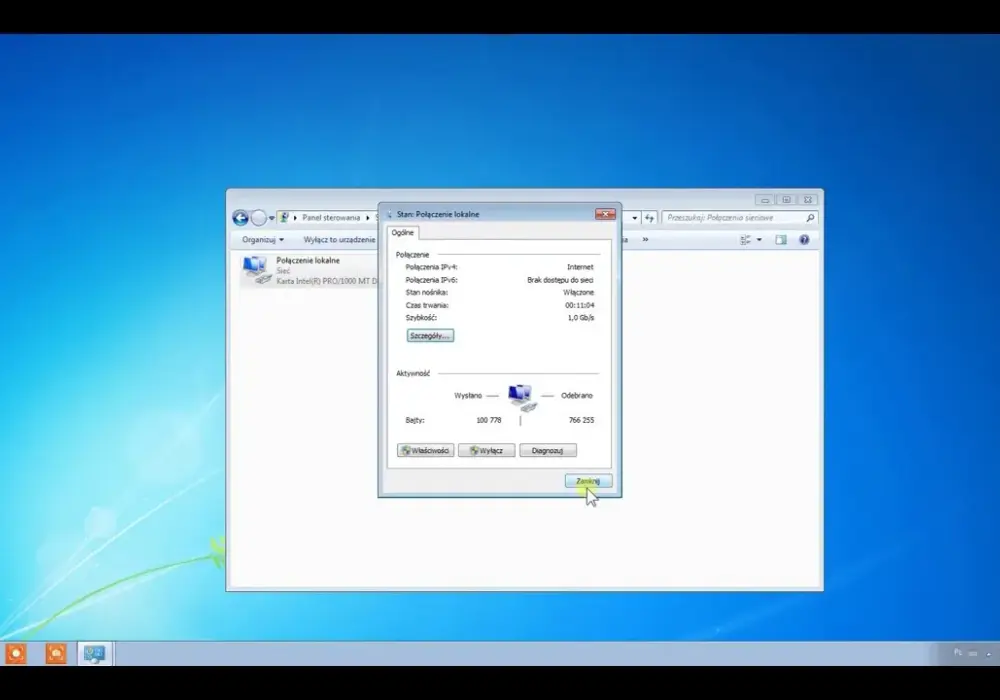Open the Organizuj menu
The width and height of the screenshot is (1000, 700).
pos(263,240)
